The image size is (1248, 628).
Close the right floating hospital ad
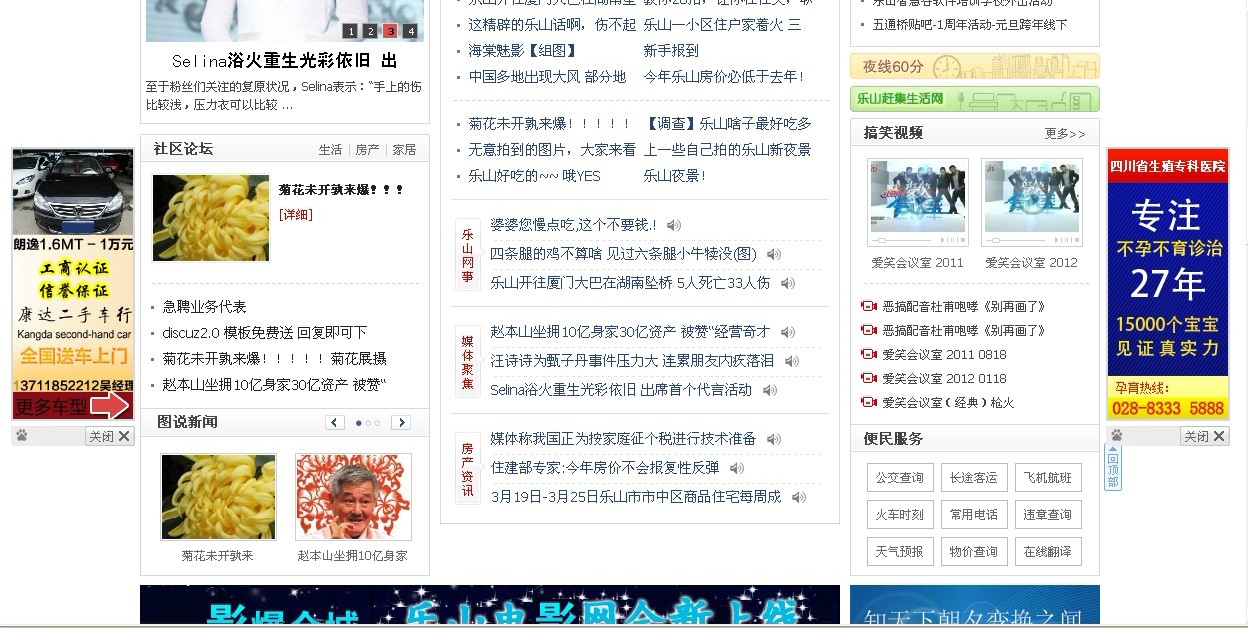[x=1204, y=436]
